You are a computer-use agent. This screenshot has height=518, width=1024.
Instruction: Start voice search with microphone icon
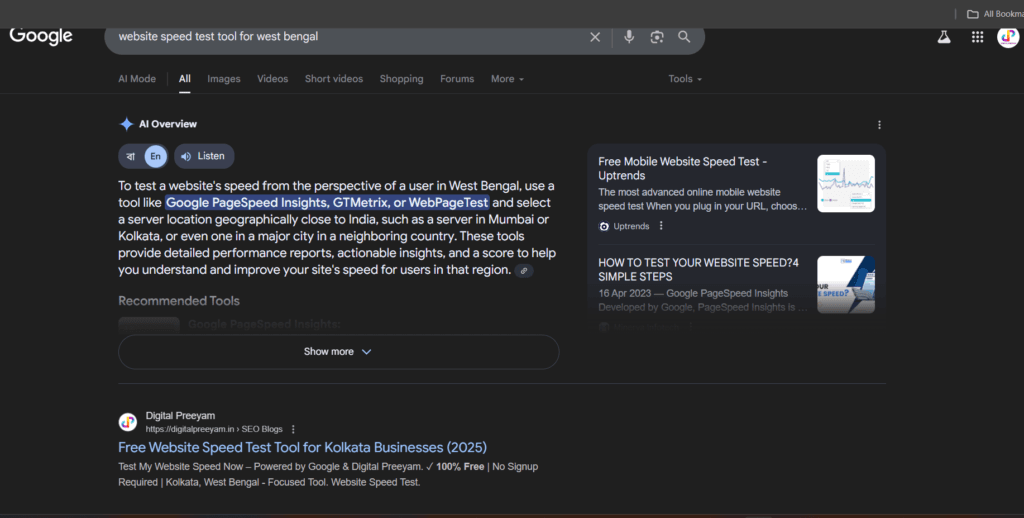[x=629, y=37]
